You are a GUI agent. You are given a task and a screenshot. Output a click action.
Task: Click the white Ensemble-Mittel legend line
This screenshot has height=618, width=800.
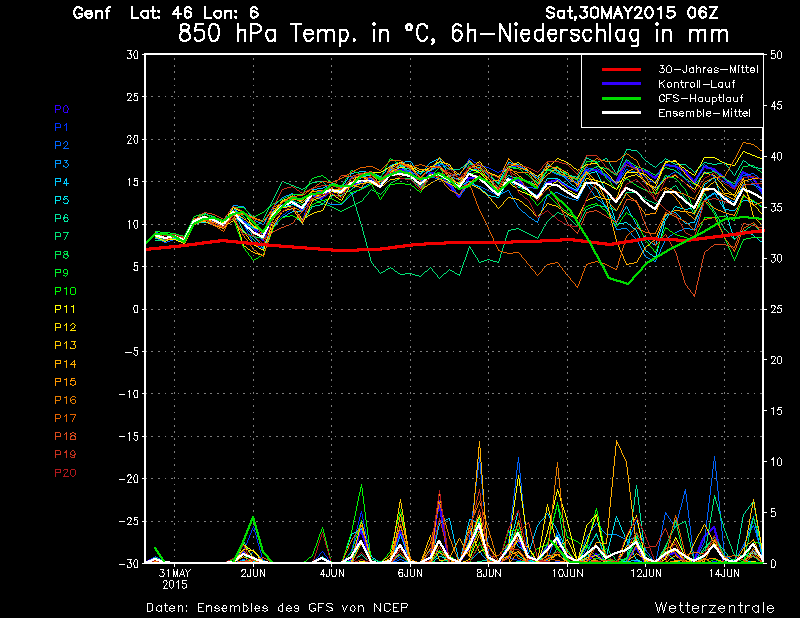pos(621,113)
